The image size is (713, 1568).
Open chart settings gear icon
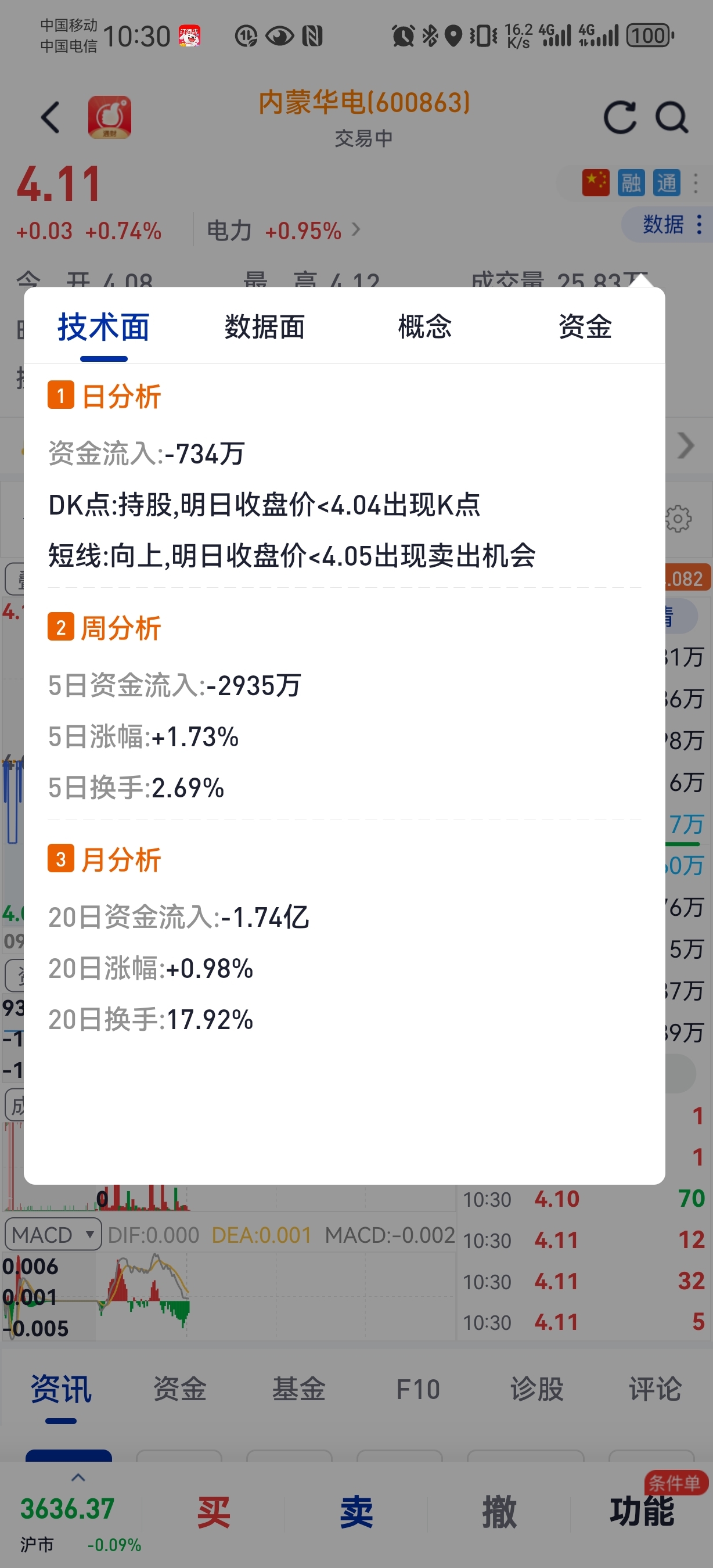(678, 519)
